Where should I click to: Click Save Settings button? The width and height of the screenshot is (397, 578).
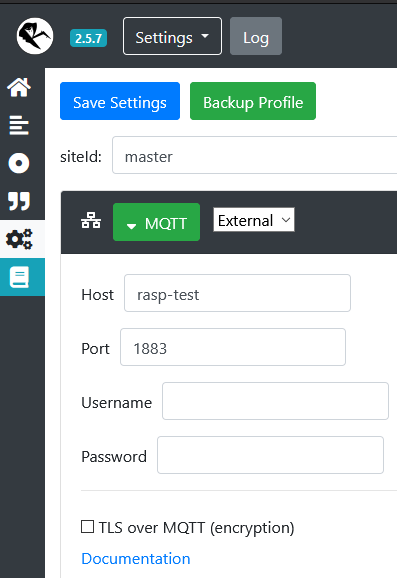pos(120,101)
